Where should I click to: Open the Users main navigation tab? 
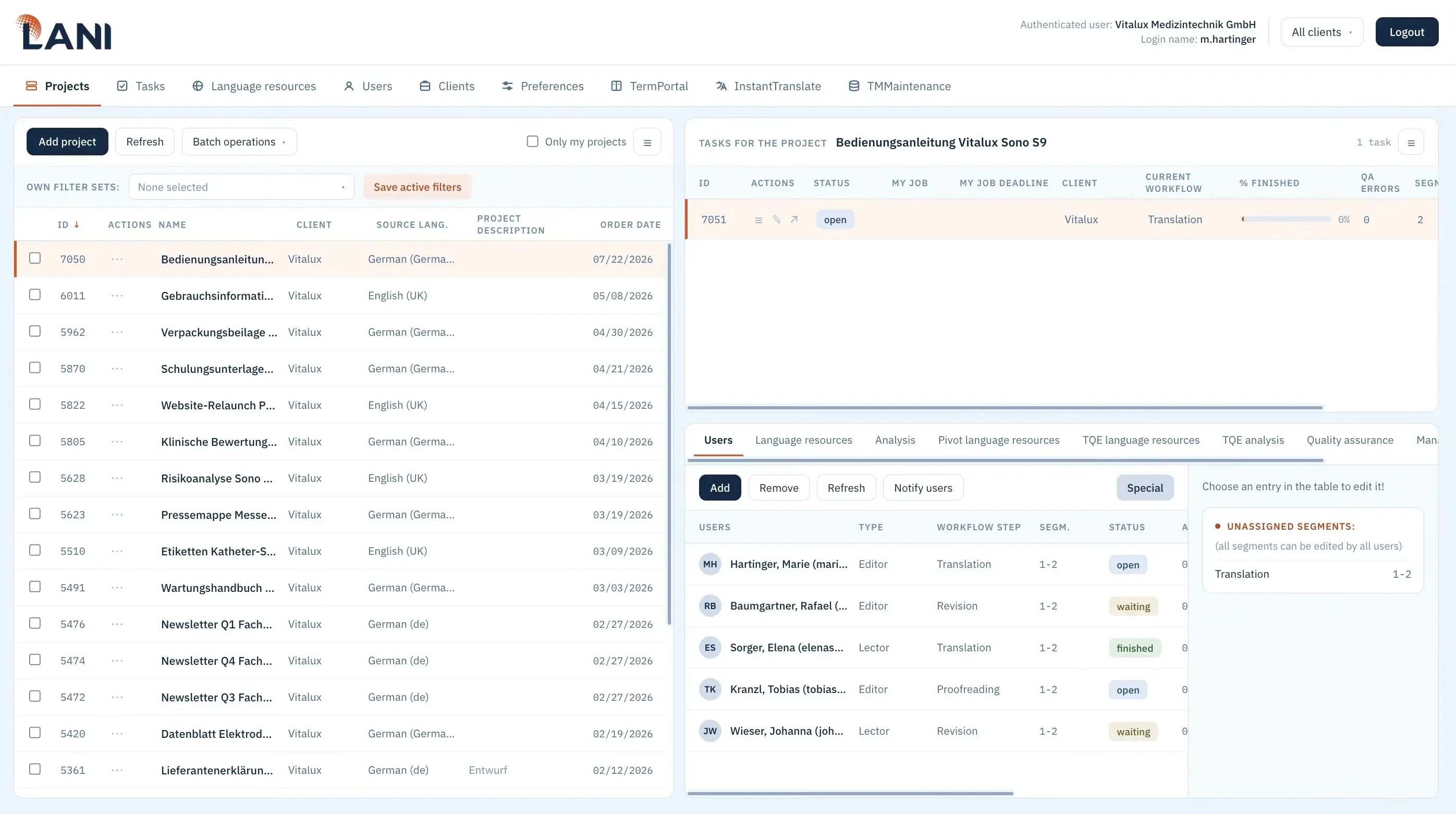coord(368,86)
